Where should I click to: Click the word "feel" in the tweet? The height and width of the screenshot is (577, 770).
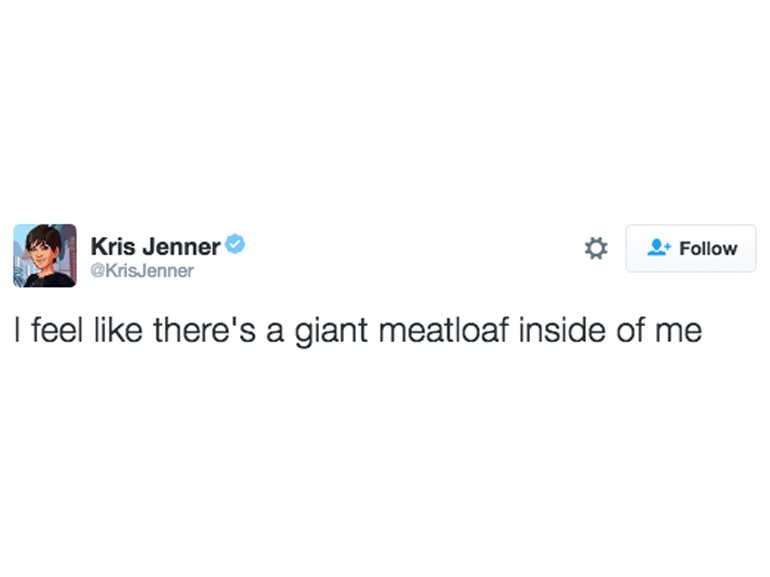click(55, 330)
